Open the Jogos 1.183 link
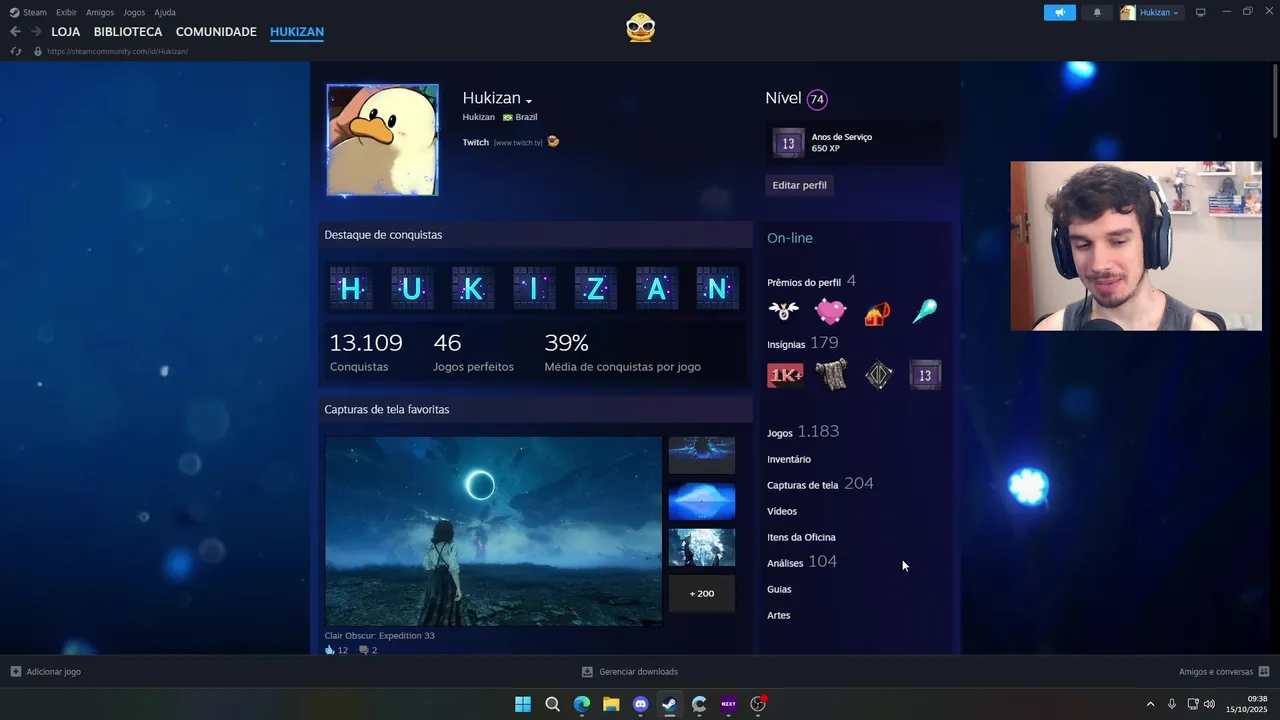 [x=803, y=432]
